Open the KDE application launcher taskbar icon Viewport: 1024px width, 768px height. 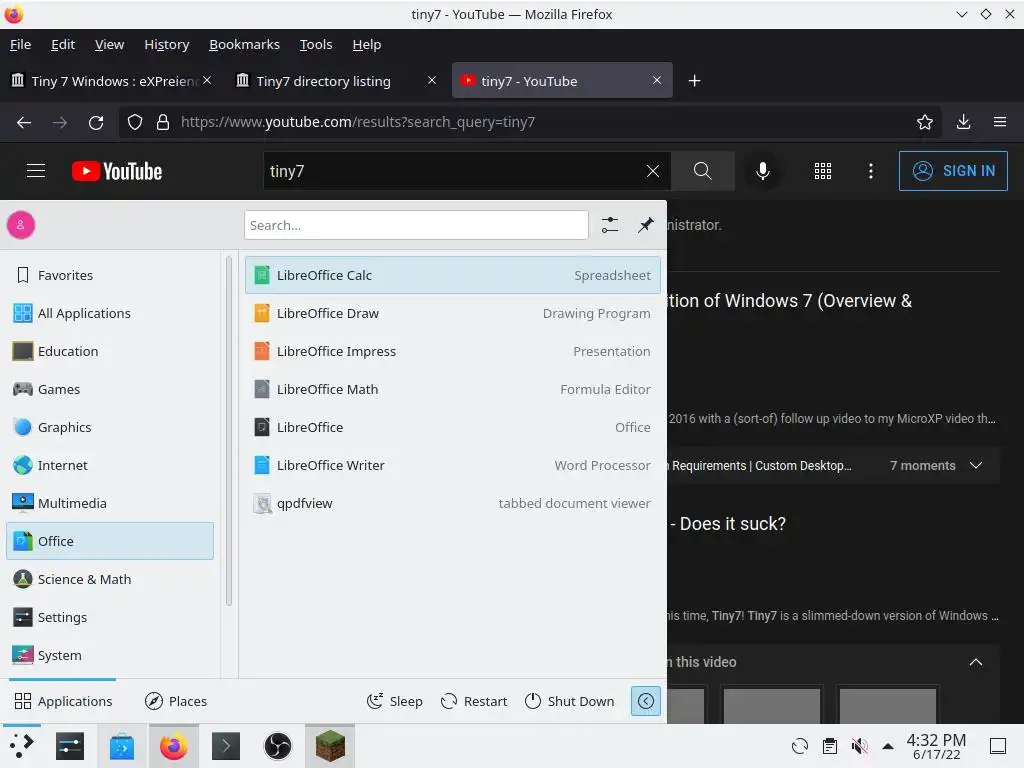[21, 746]
